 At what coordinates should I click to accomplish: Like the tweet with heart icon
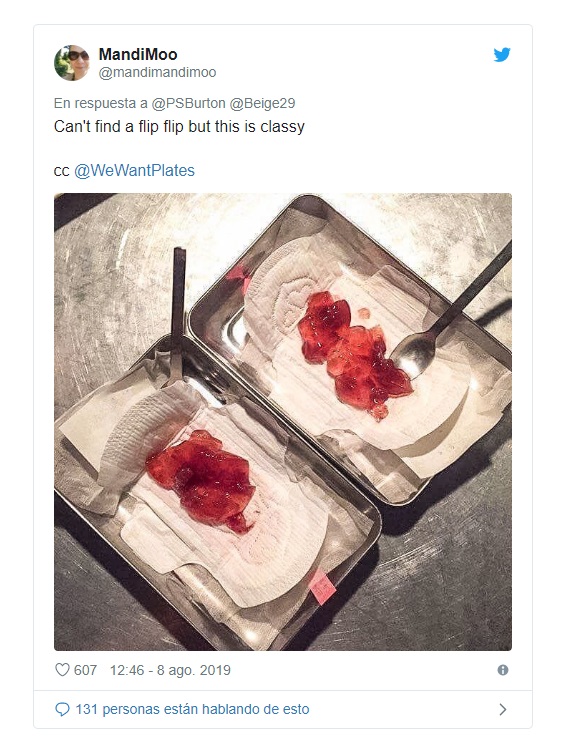click(x=62, y=670)
